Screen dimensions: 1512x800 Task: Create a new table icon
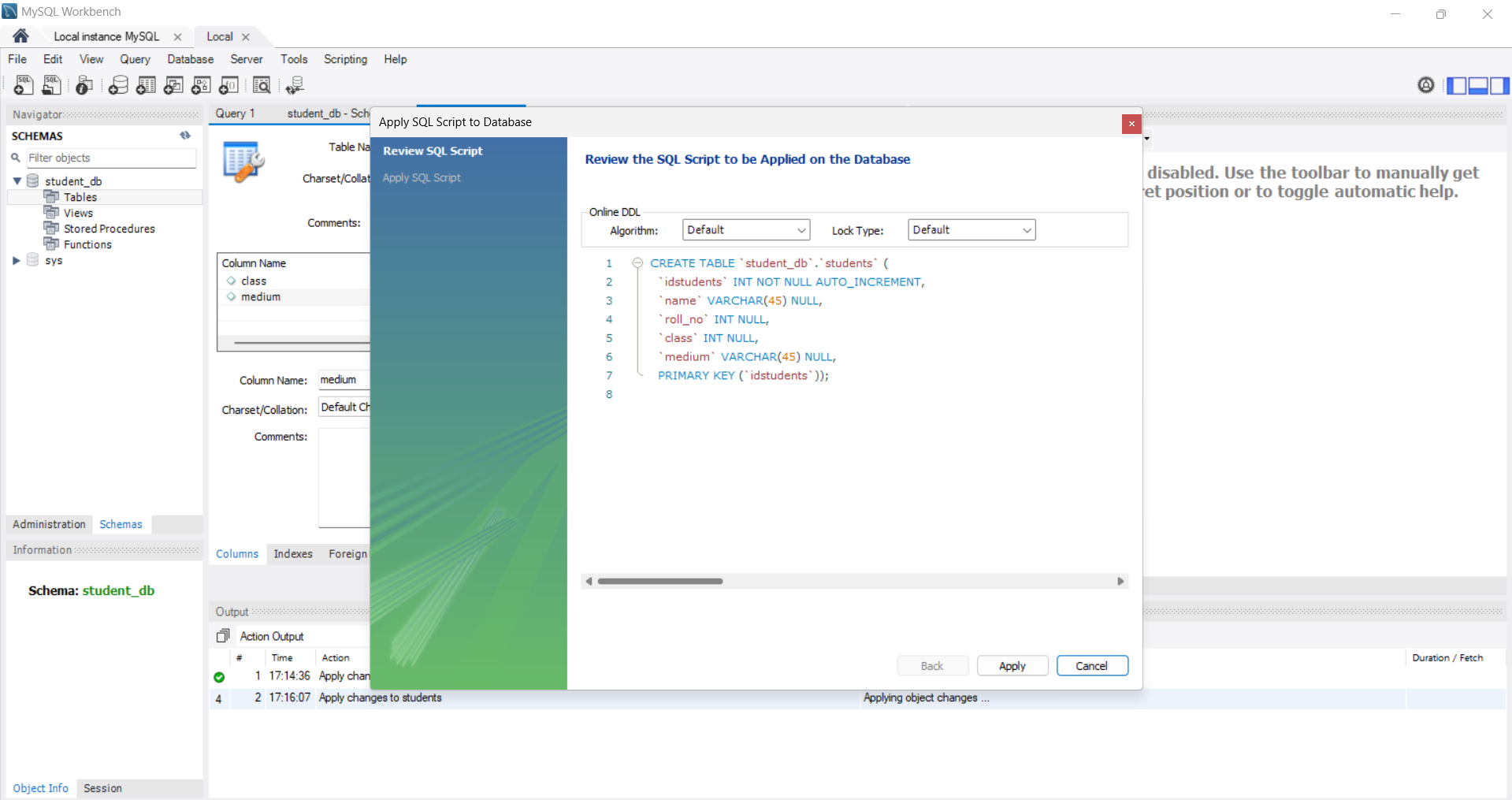click(x=146, y=85)
